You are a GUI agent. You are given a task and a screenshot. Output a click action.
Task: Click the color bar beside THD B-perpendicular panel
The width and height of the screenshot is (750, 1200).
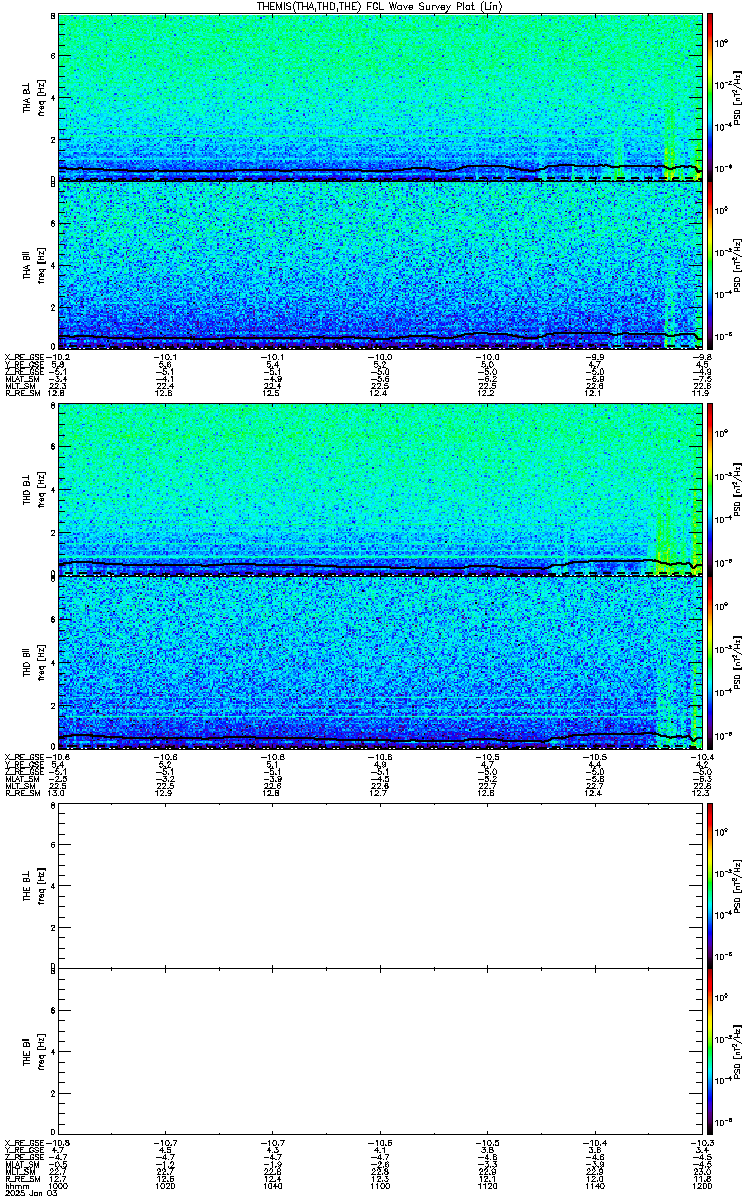pyautogui.click(x=710, y=491)
